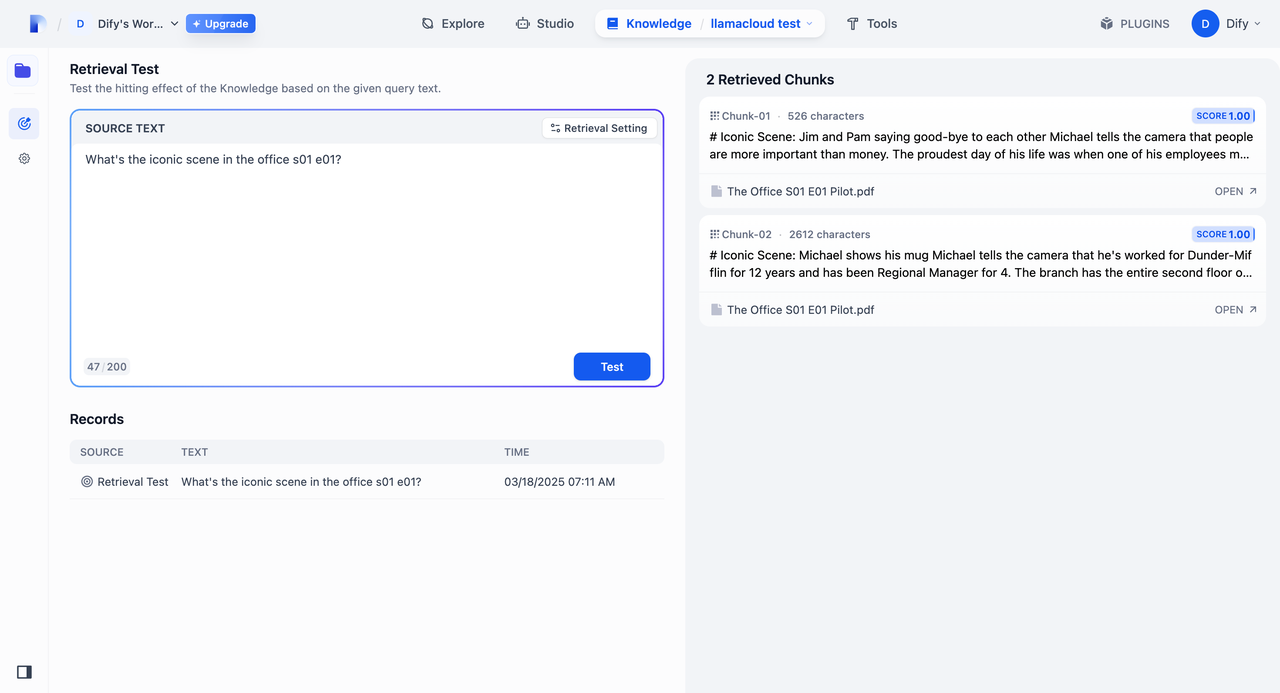1280x693 pixels.
Task: Open the Chunk-01 source PDF link
Action: [1235, 191]
